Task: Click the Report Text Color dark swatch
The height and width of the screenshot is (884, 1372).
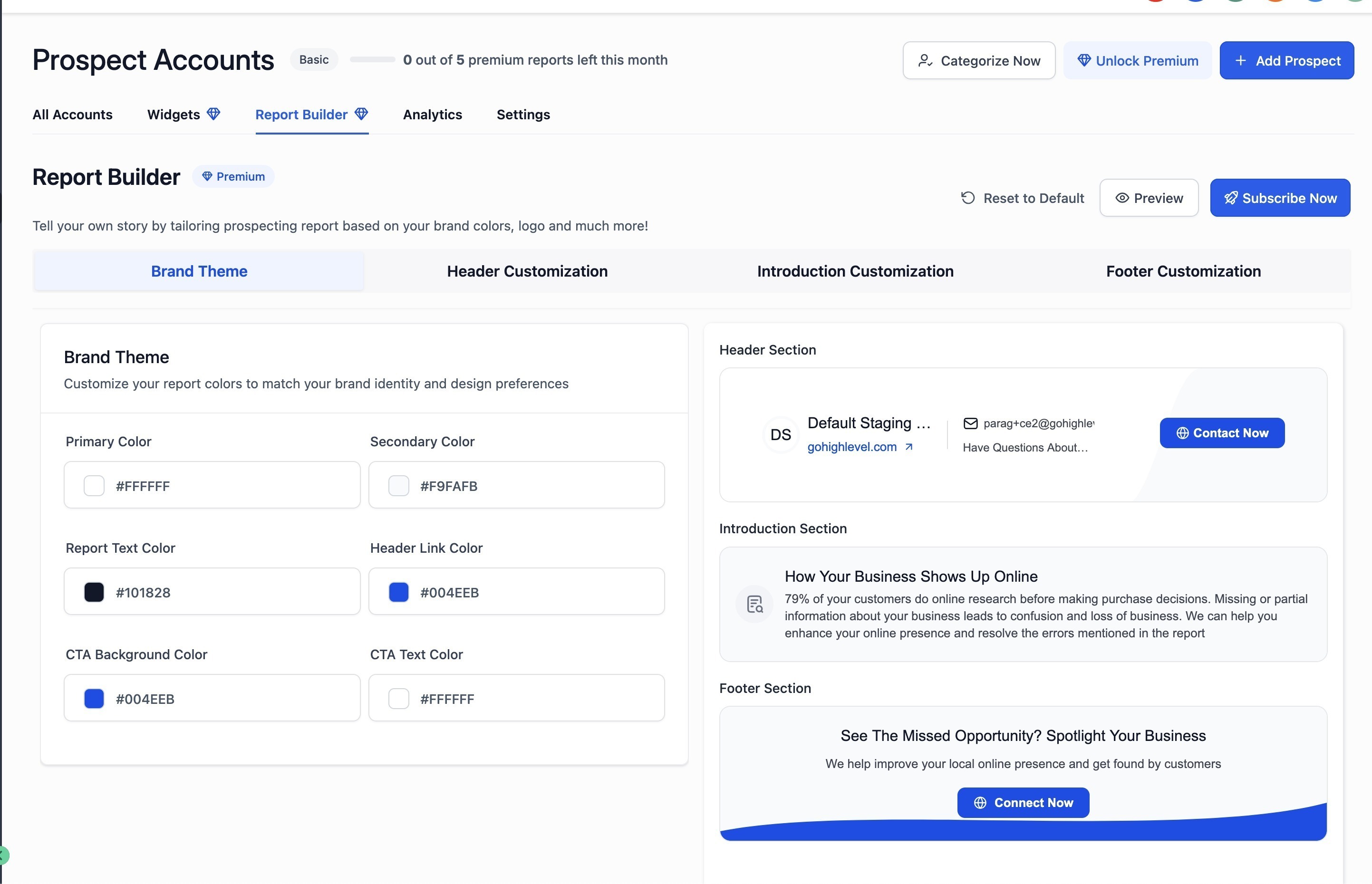Action: [94, 592]
